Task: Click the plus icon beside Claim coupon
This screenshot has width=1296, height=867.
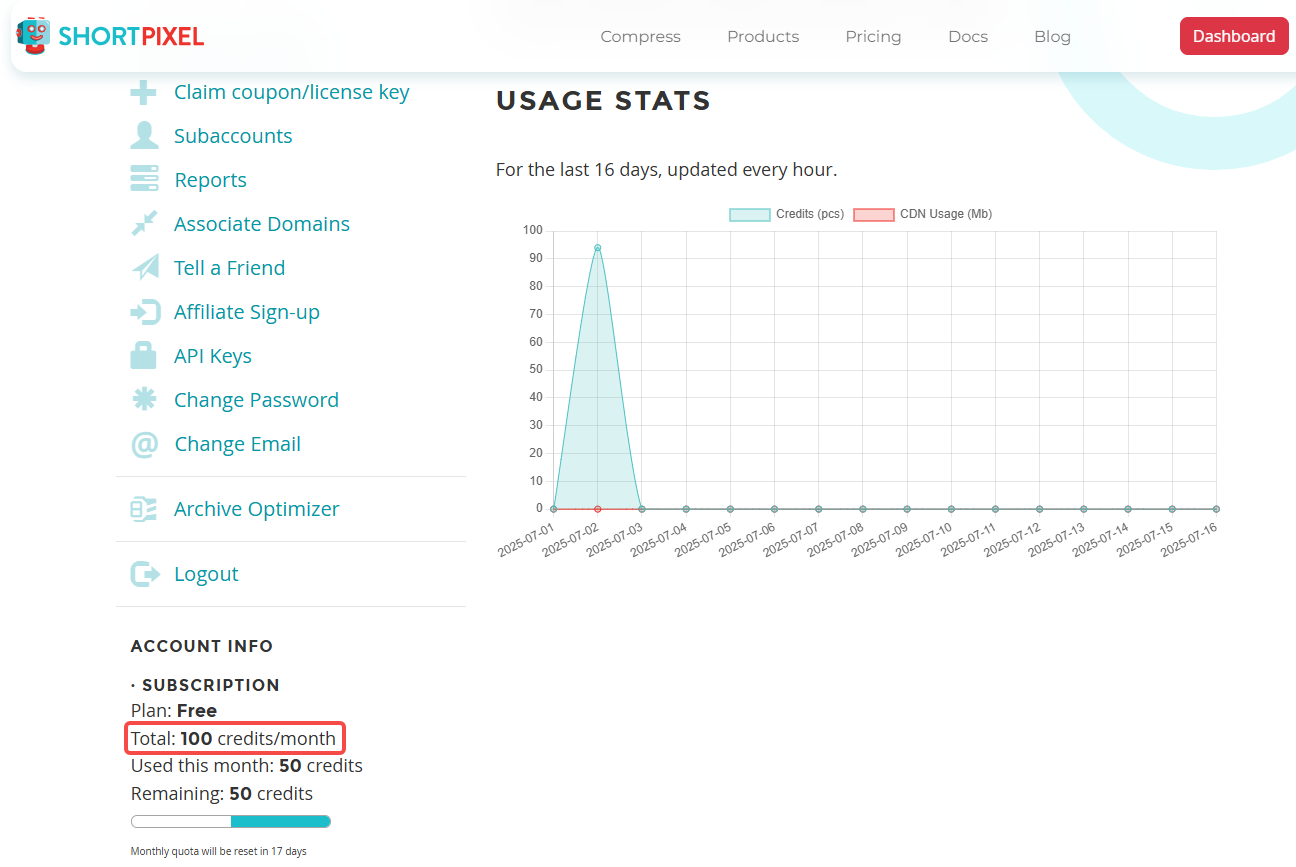Action: (x=144, y=92)
